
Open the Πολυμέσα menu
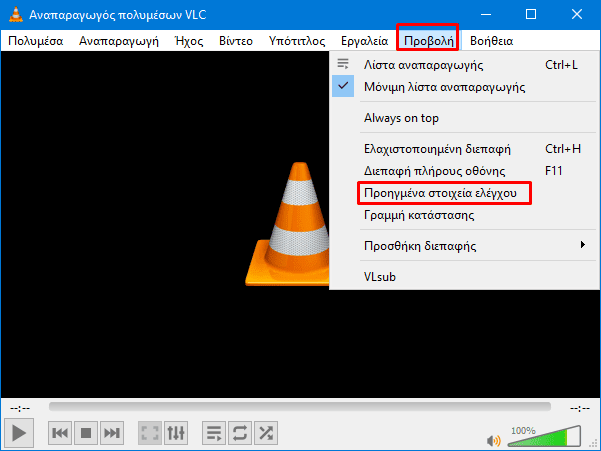36,41
